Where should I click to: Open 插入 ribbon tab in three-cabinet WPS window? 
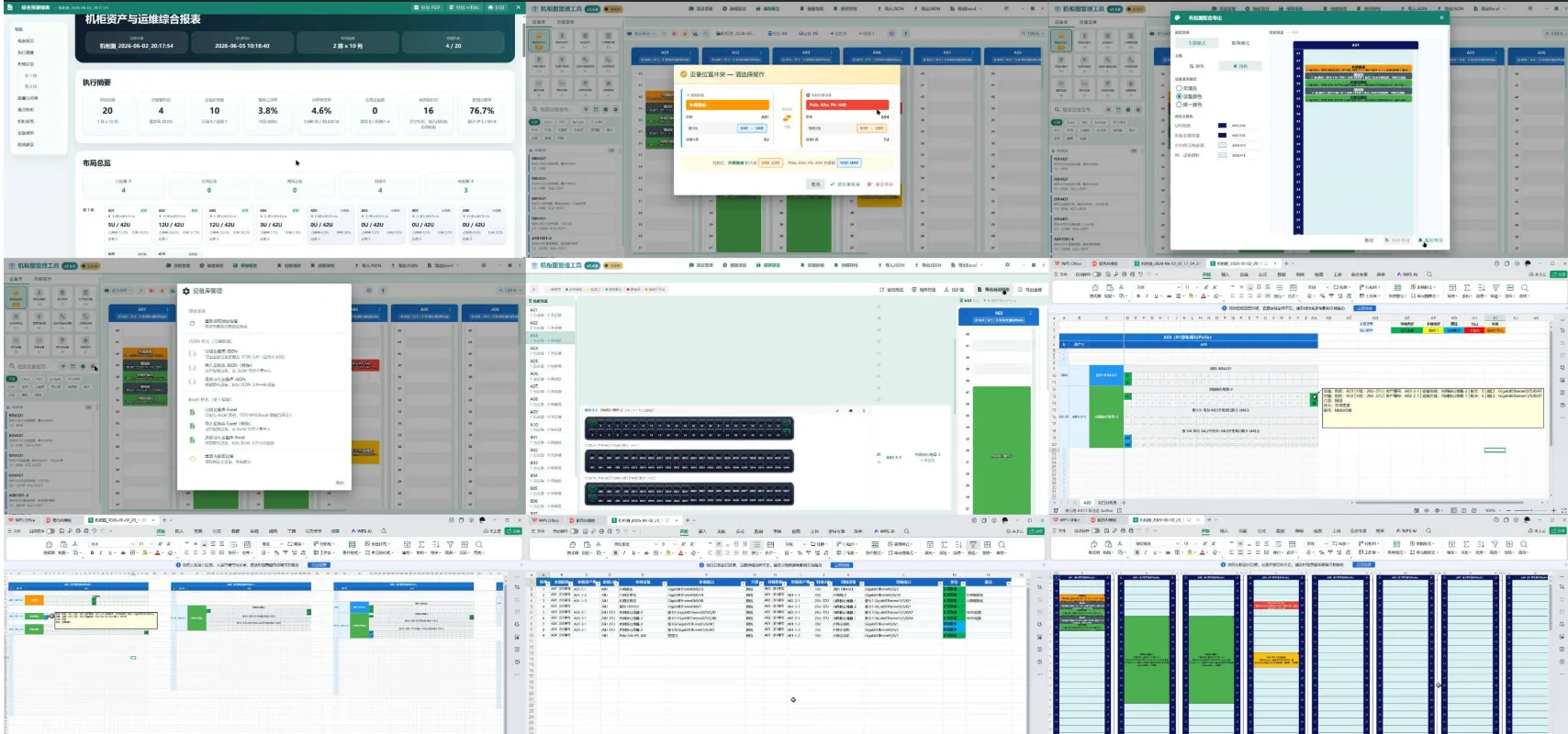tap(179, 531)
